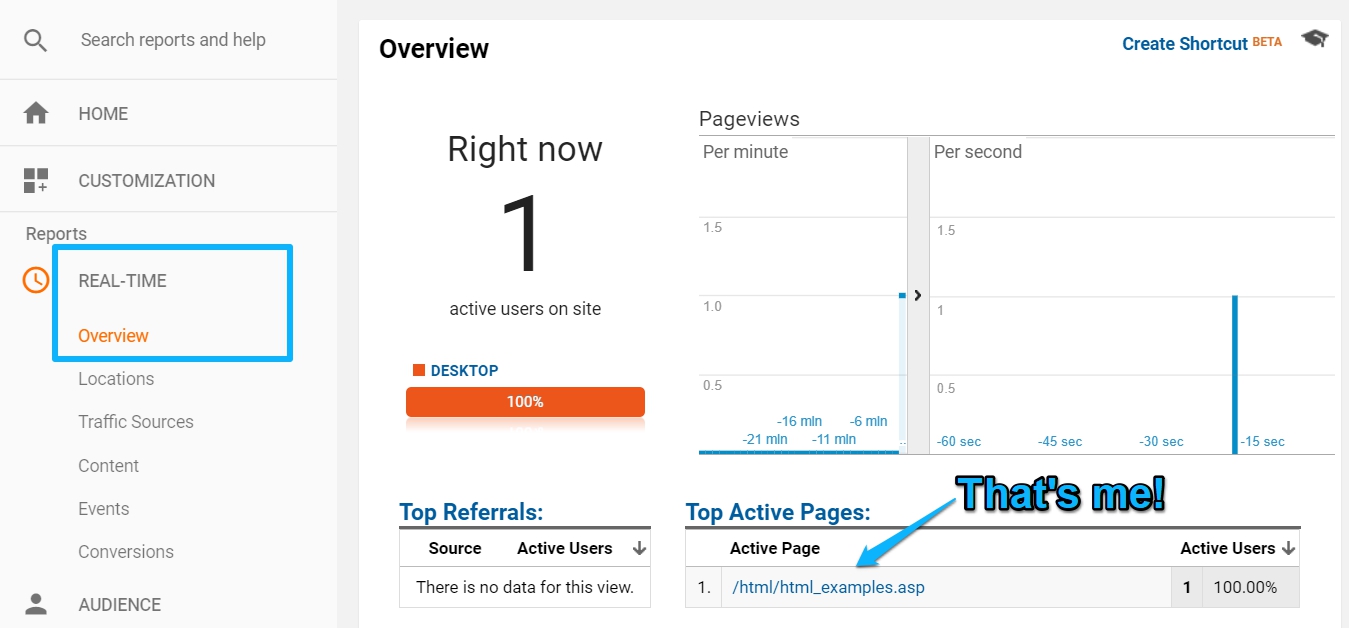This screenshot has width=1349, height=628.
Task: Sort Top Active Pages by Active Users arrow
Action: click(1288, 548)
